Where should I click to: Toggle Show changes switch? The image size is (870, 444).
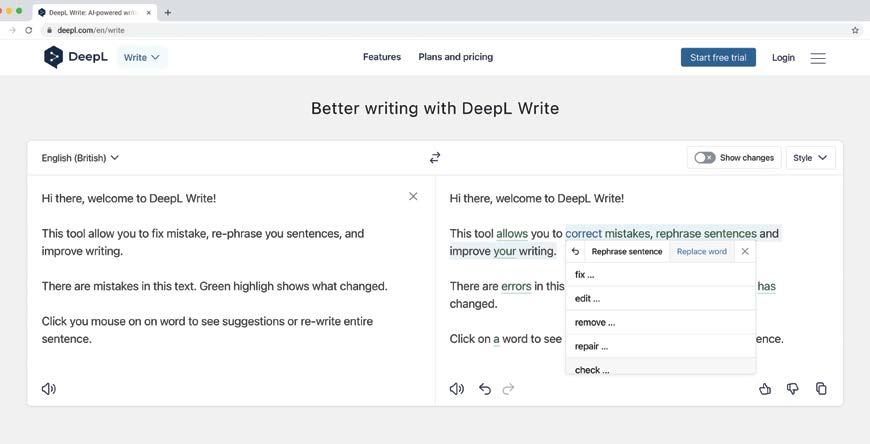coord(705,158)
